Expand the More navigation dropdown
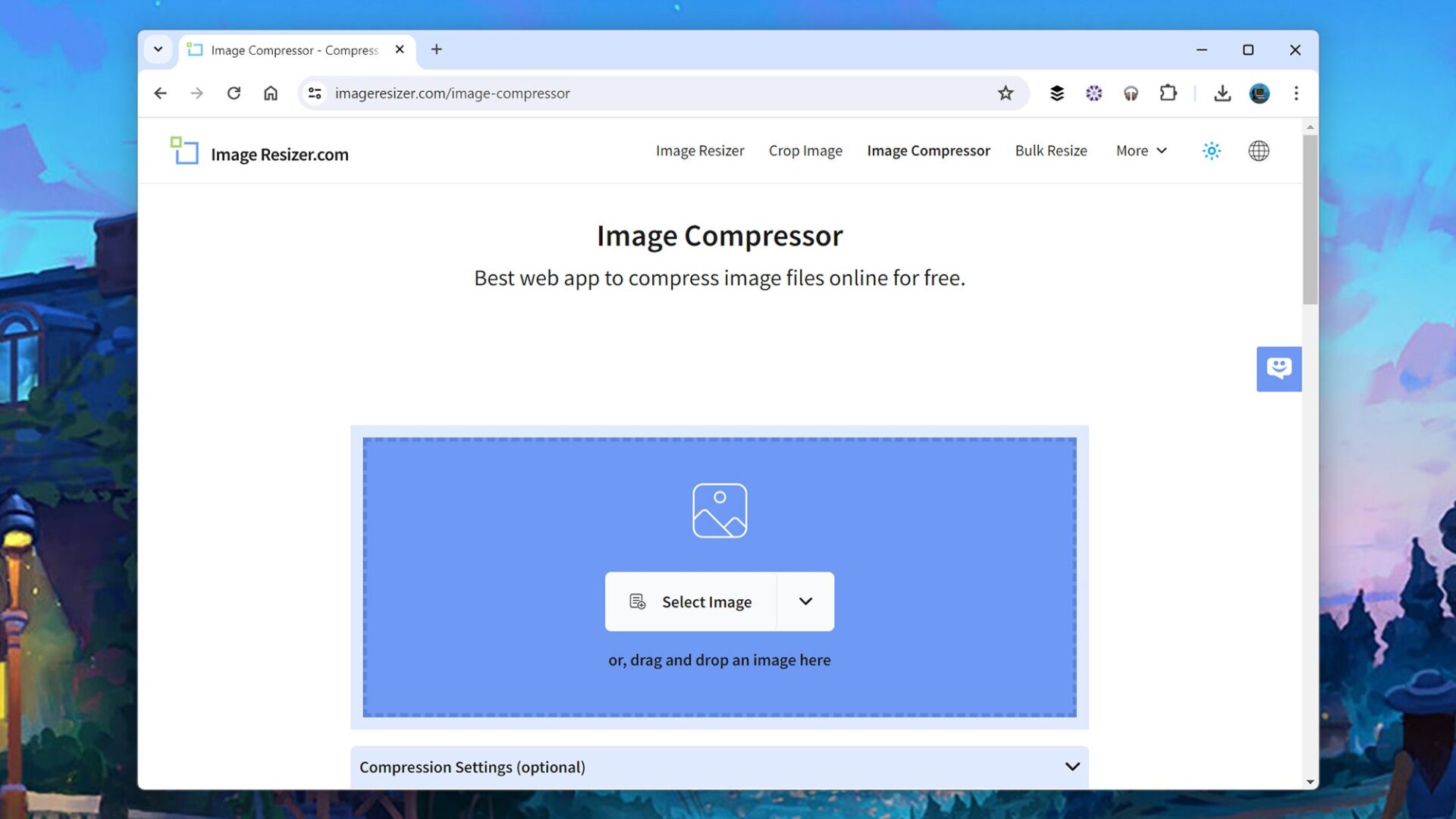Viewport: 1456px width, 819px height. pos(1141,151)
